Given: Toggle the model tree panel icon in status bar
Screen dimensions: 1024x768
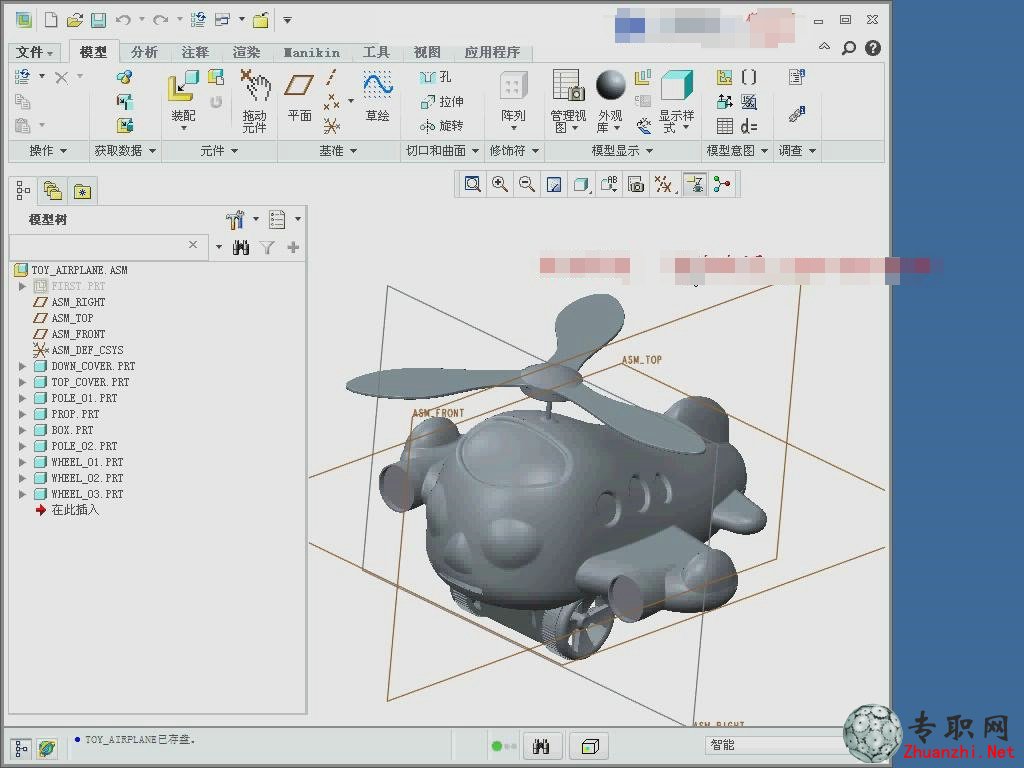Looking at the screenshot, I should point(21,748).
